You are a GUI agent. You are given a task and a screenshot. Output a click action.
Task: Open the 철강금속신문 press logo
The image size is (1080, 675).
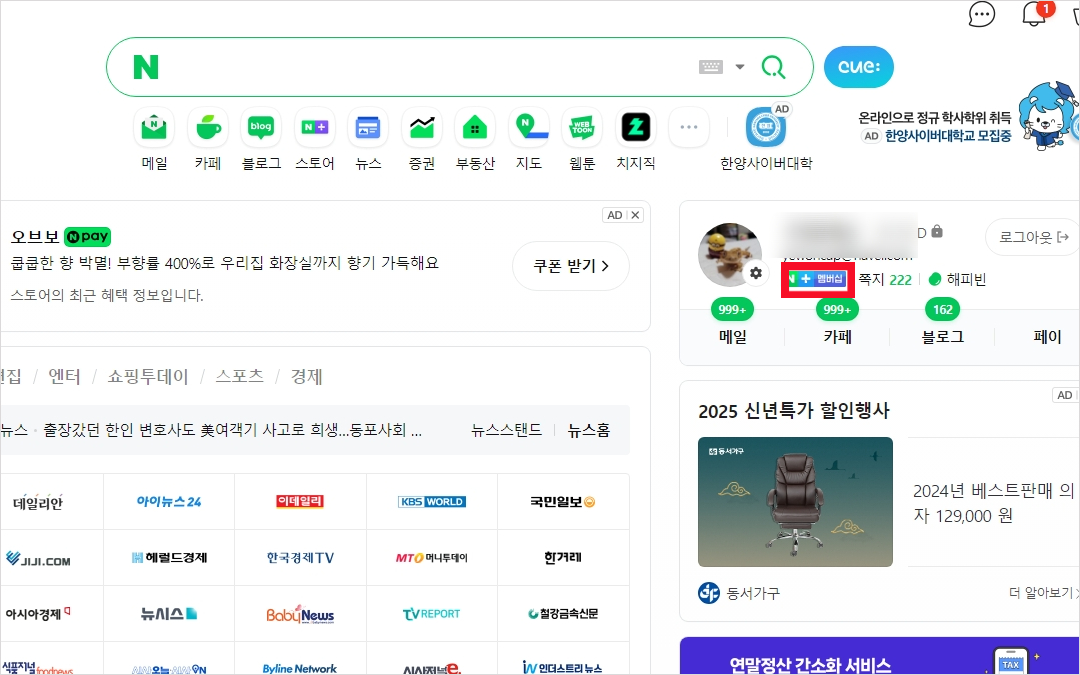click(563, 613)
